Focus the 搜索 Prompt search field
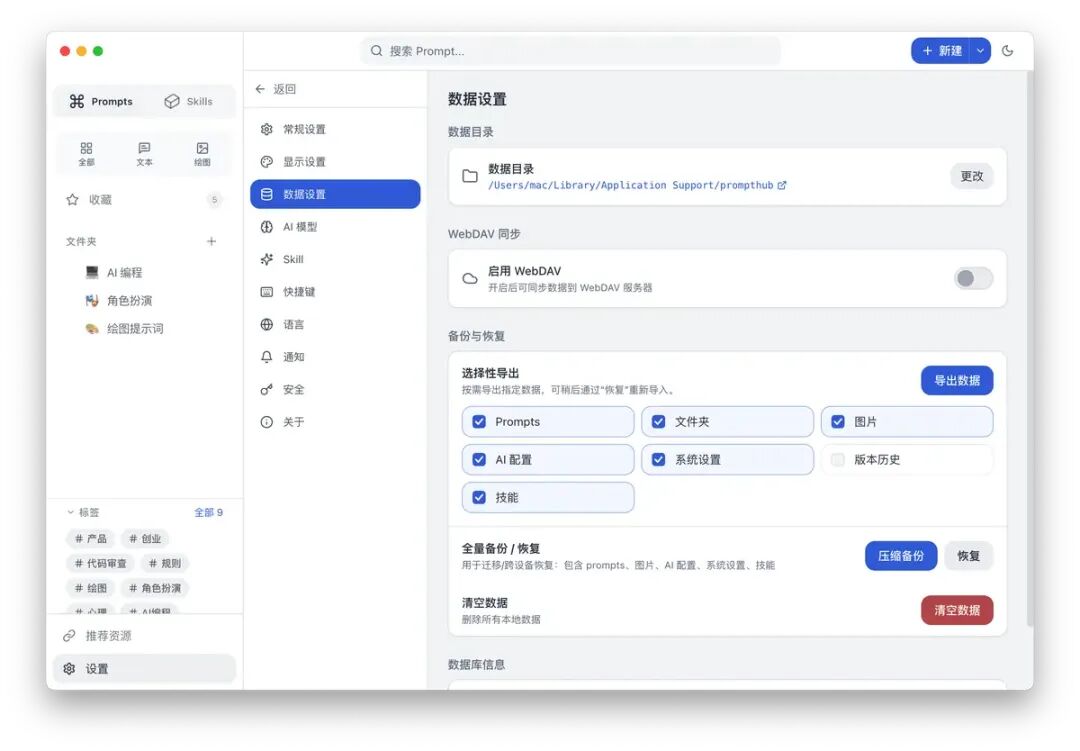 pyautogui.click(x=570, y=51)
